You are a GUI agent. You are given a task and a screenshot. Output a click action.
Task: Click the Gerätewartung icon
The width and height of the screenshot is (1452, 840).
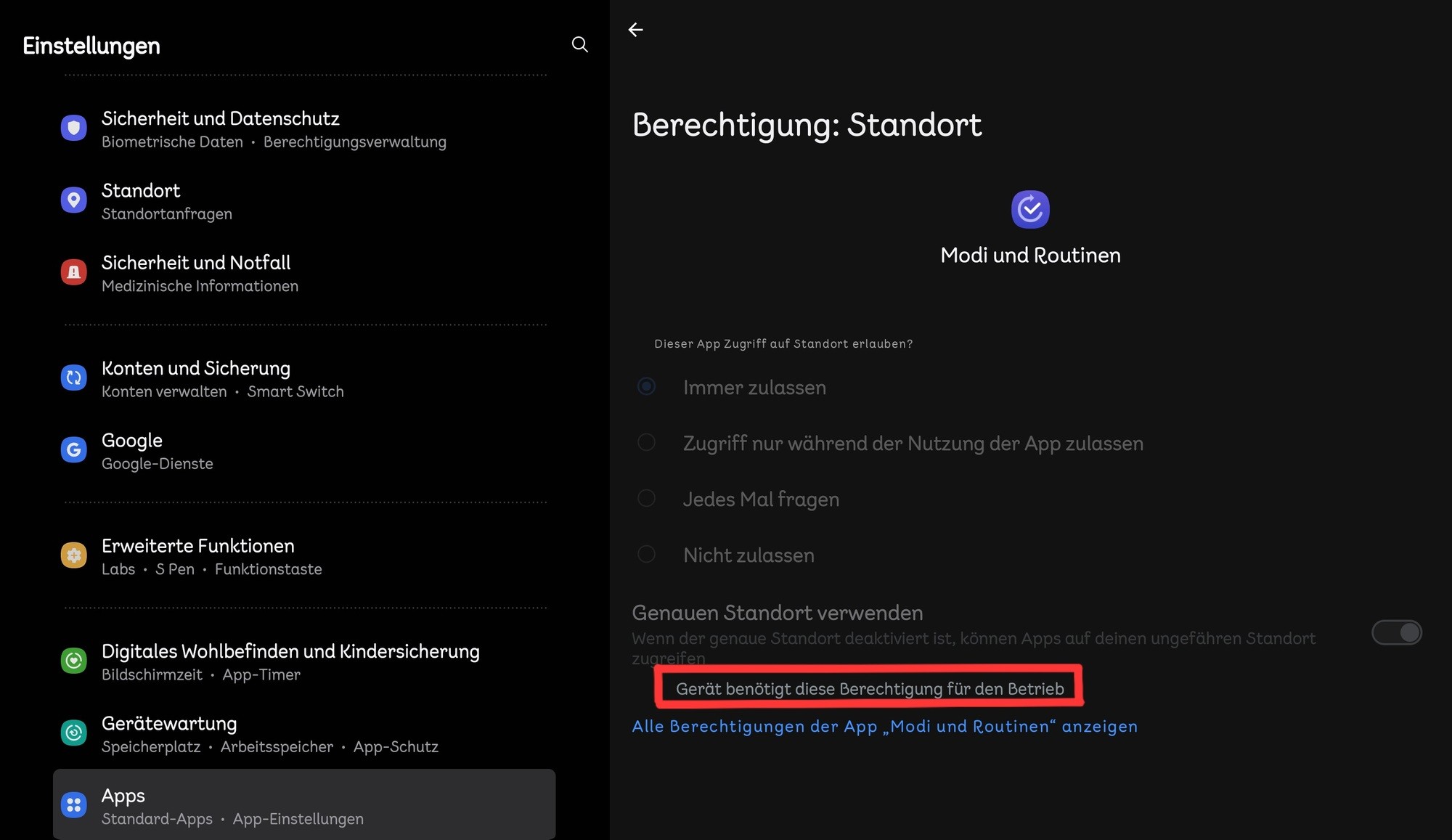pos(73,733)
